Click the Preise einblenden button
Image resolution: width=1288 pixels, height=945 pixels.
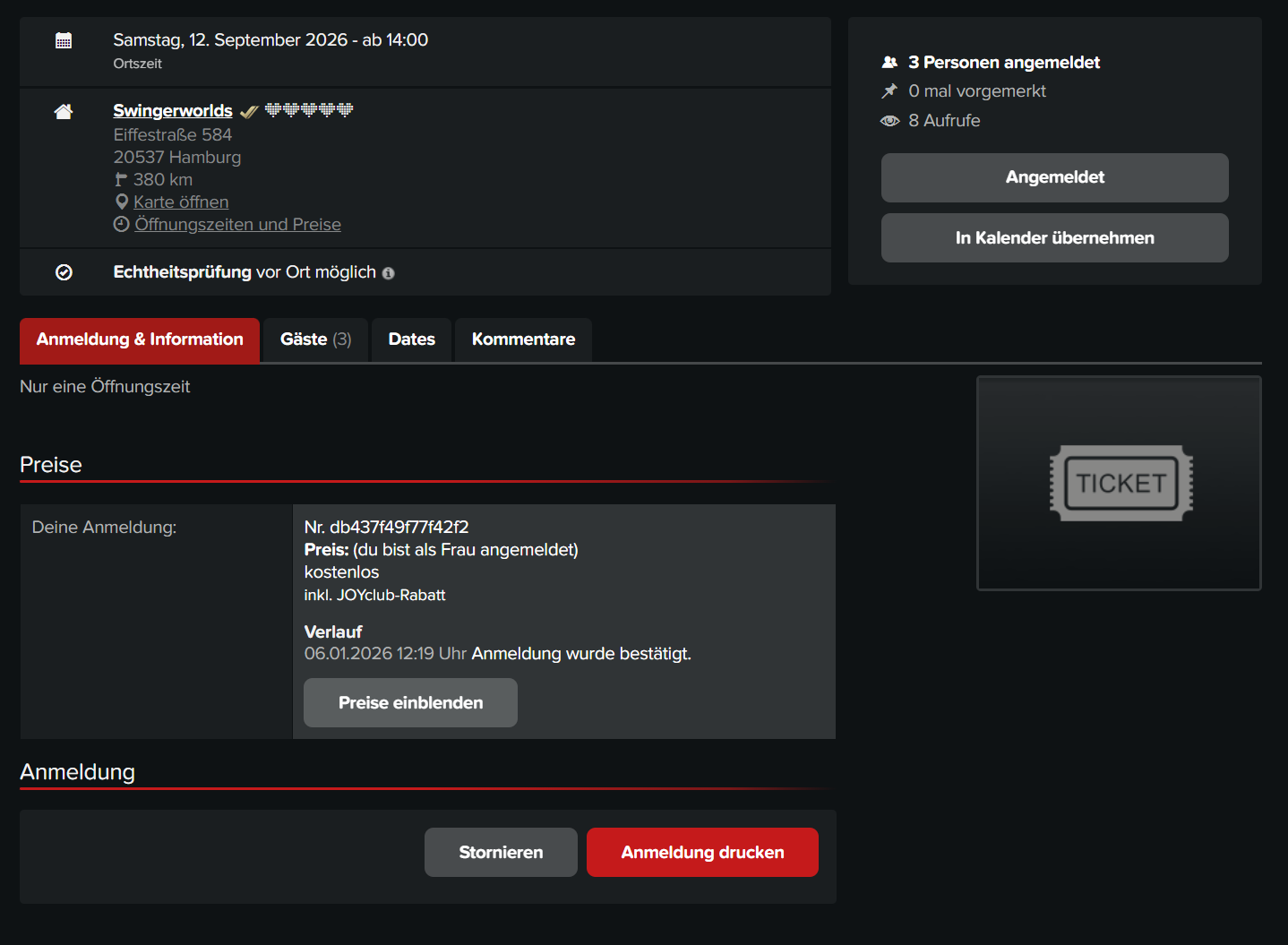410,702
